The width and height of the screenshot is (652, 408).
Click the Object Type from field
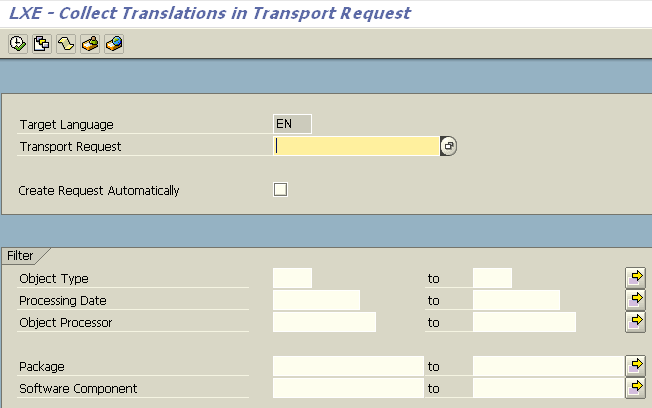pyautogui.click(x=292, y=278)
